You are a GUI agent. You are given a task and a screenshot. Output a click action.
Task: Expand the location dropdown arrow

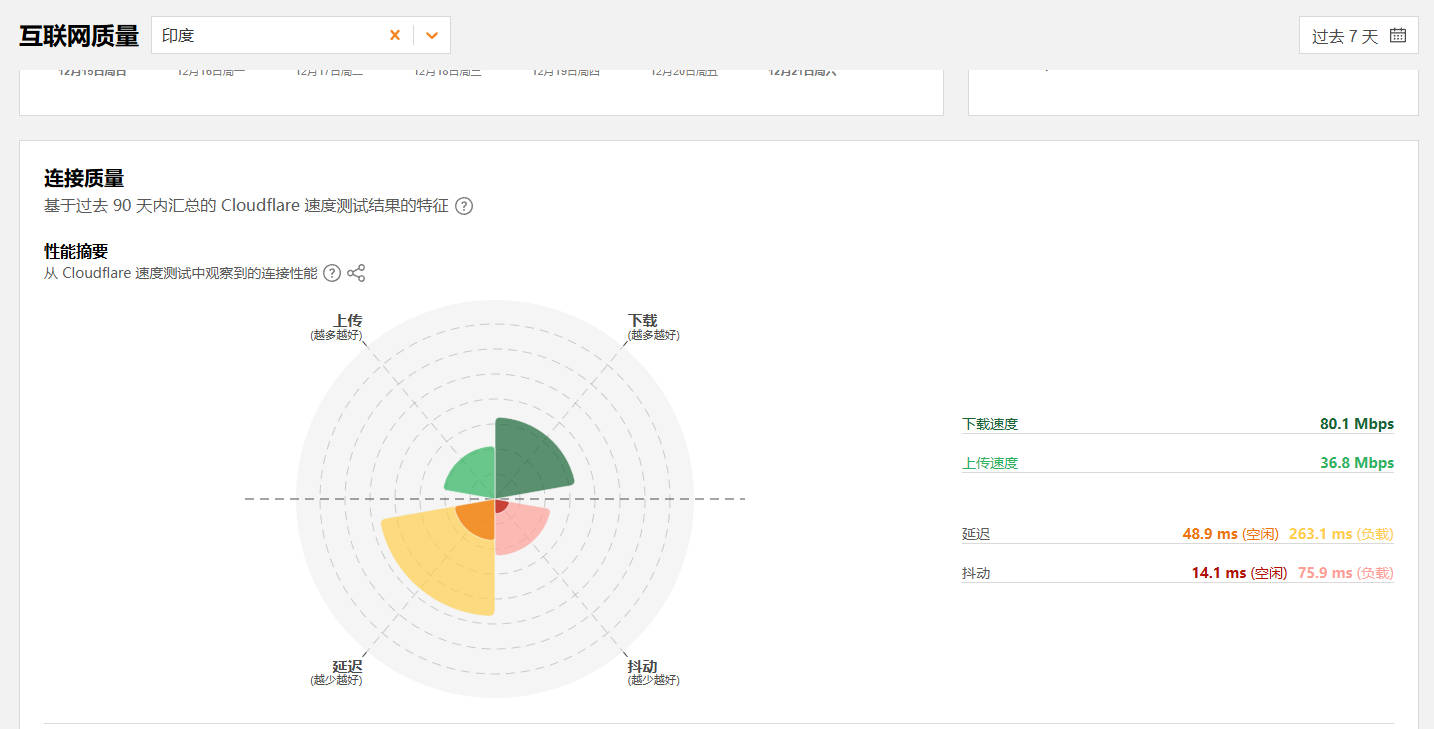pyautogui.click(x=432, y=35)
